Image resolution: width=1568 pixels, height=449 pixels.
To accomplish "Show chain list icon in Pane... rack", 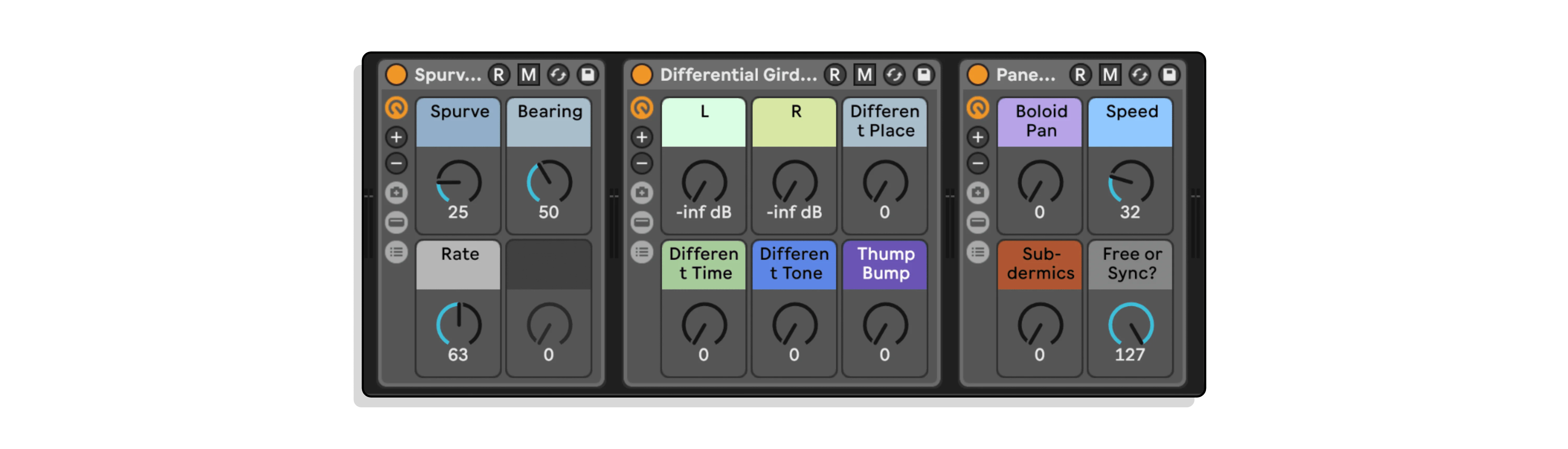I will (978, 223).
